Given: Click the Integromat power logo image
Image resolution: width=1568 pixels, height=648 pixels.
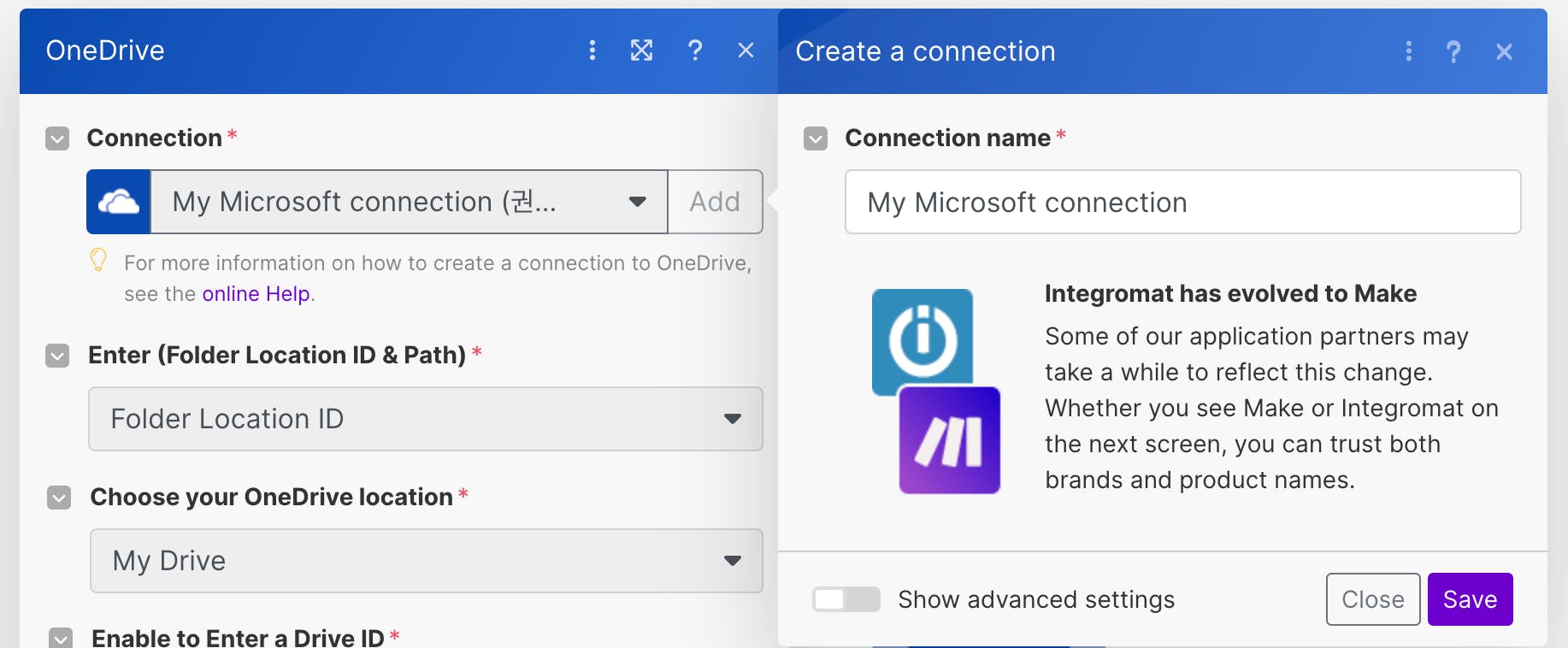Looking at the screenshot, I should (x=923, y=339).
